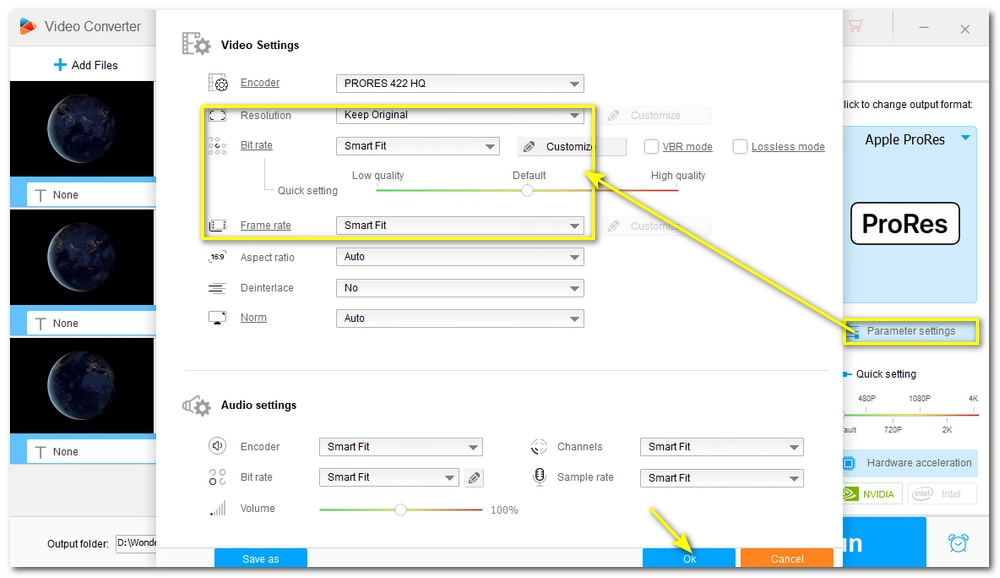
Task: Expand the Apple ProRes format arrow
Action: click(966, 138)
